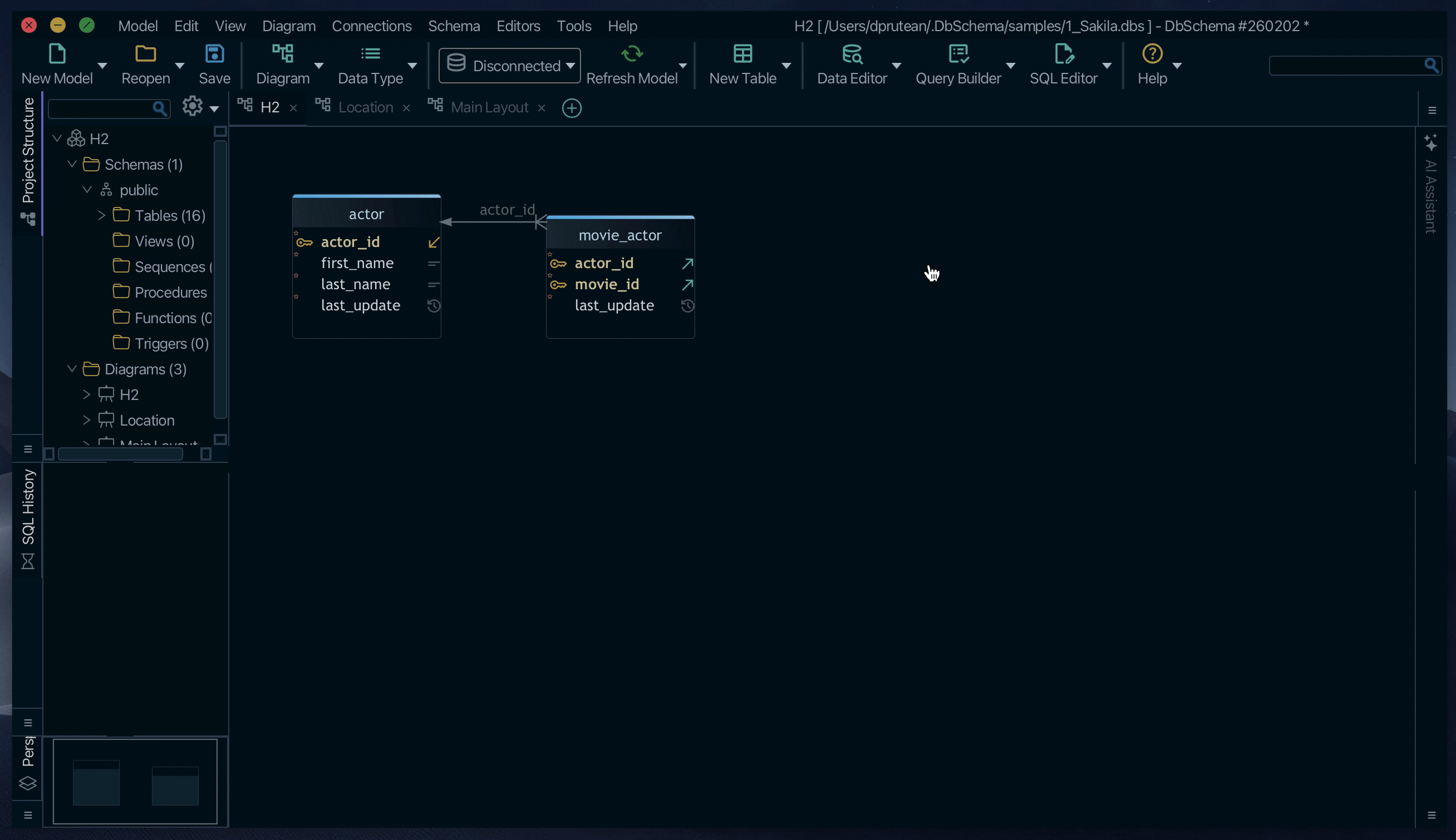Image resolution: width=1456 pixels, height=840 pixels.
Task: Open the New Table tool
Action: pyautogui.click(x=742, y=55)
